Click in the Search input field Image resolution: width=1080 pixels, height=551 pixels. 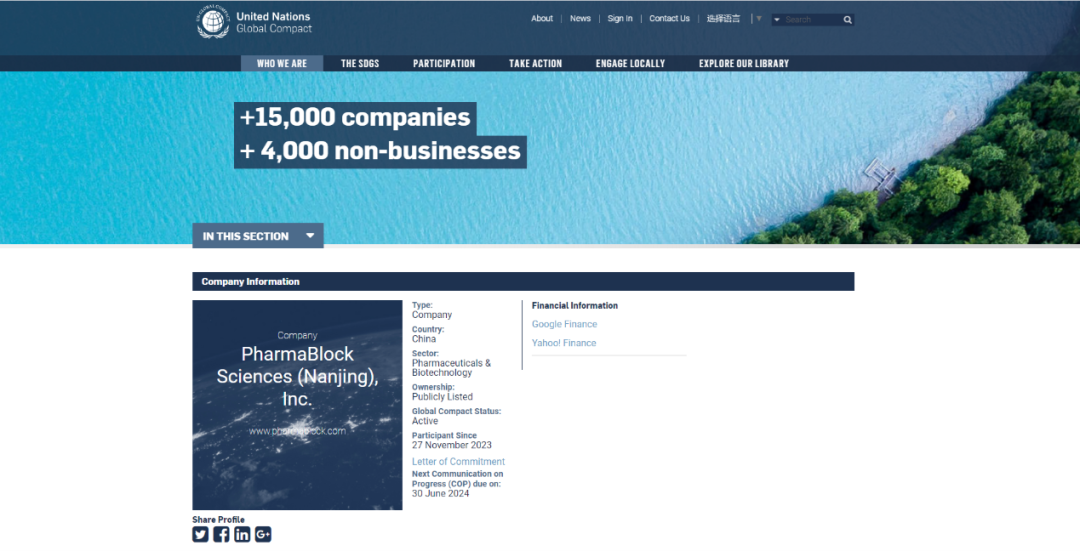coord(811,20)
